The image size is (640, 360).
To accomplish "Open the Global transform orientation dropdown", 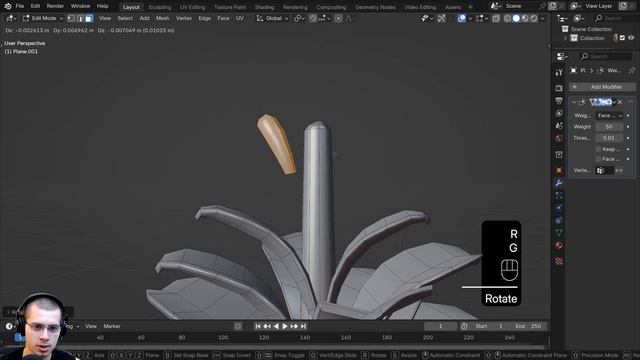I will point(272,18).
